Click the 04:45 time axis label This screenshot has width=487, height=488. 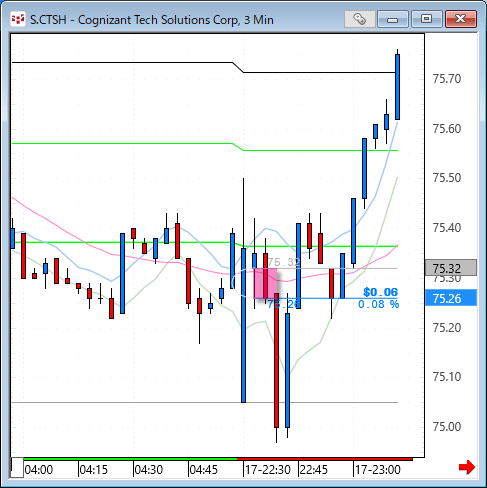[204, 470]
